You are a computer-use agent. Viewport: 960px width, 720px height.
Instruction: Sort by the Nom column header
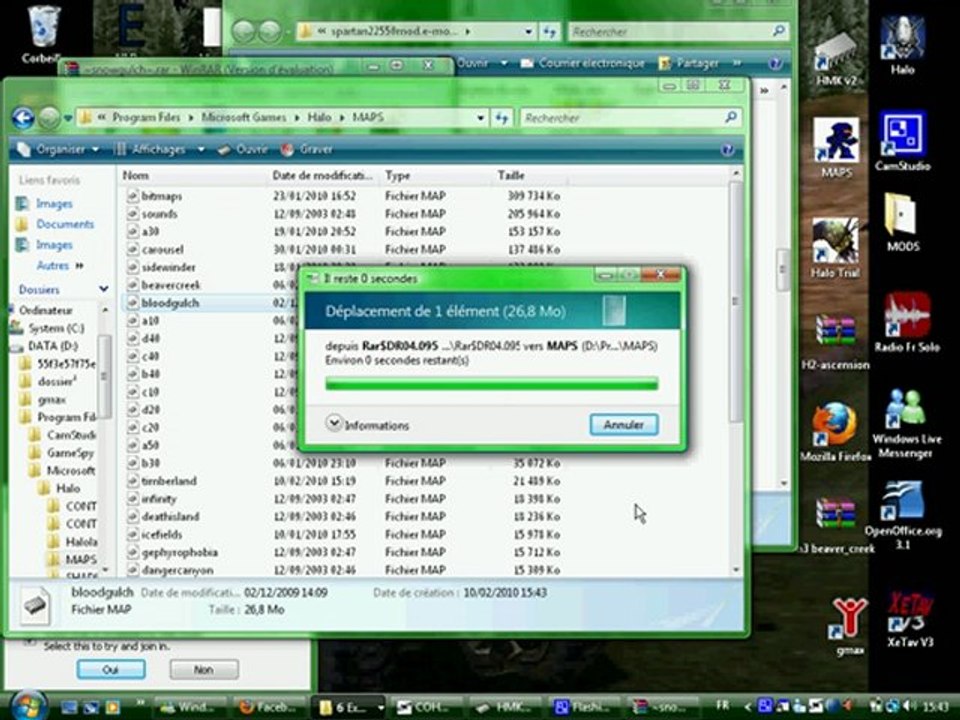pyautogui.click(x=193, y=176)
